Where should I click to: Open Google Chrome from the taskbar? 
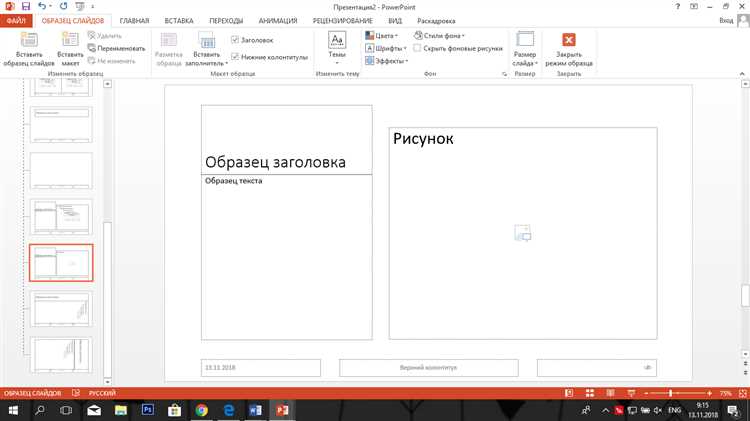[x=201, y=410]
